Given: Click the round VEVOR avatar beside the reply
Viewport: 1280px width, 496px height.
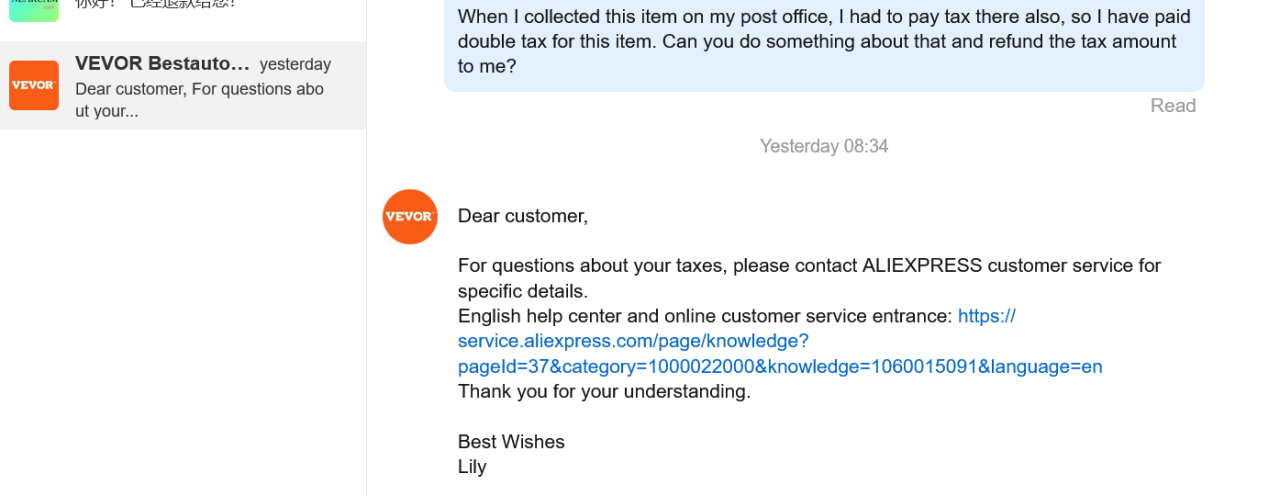Looking at the screenshot, I should pyautogui.click(x=410, y=216).
